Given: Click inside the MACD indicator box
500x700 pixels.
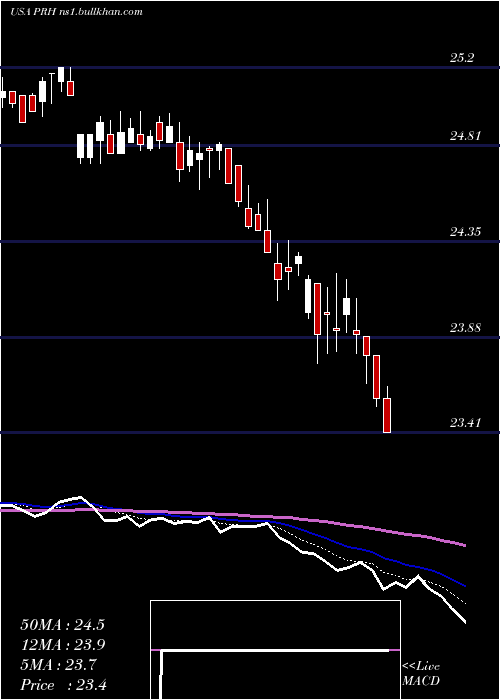Looking at the screenshot, I should pos(275,650).
